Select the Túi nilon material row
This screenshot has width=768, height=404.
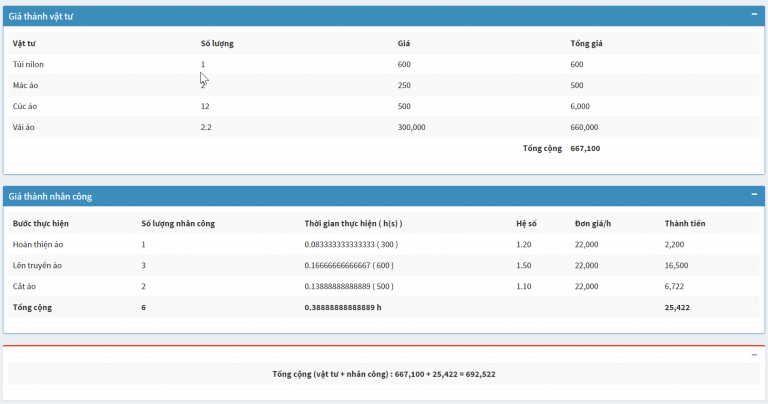[28, 64]
